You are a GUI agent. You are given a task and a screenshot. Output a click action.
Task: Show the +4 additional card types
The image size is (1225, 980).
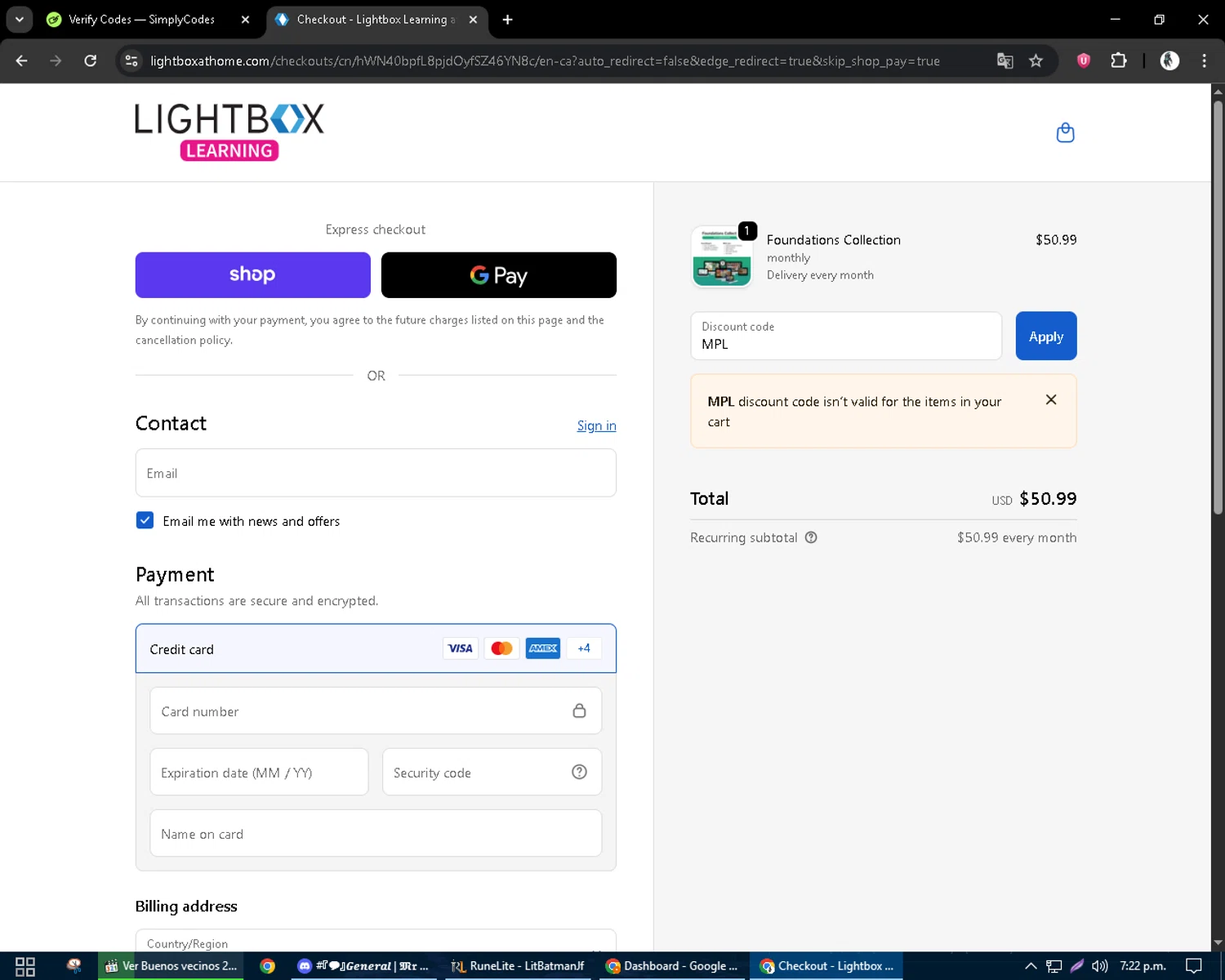(x=584, y=648)
